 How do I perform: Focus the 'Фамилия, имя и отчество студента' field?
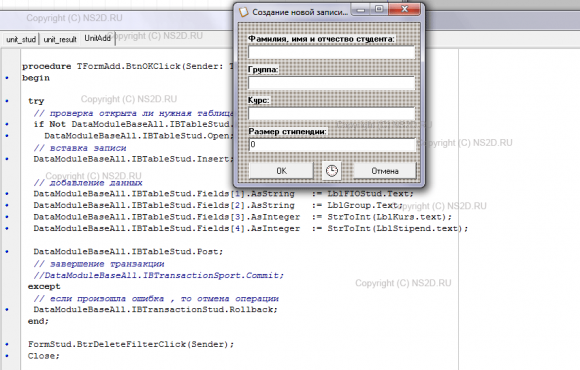click(331, 52)
